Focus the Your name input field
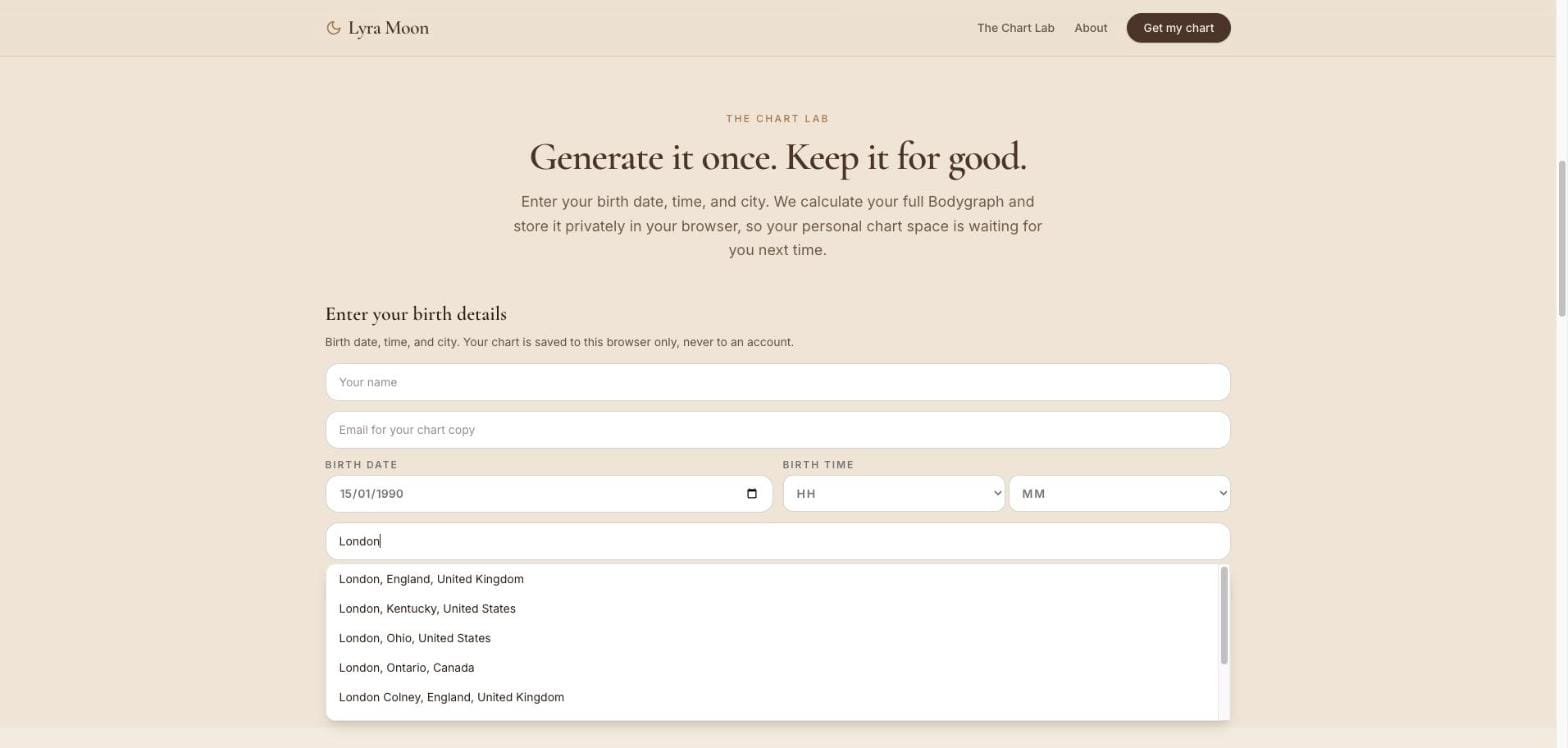This screenshot has width=1568, height=748. pos(777,382)
